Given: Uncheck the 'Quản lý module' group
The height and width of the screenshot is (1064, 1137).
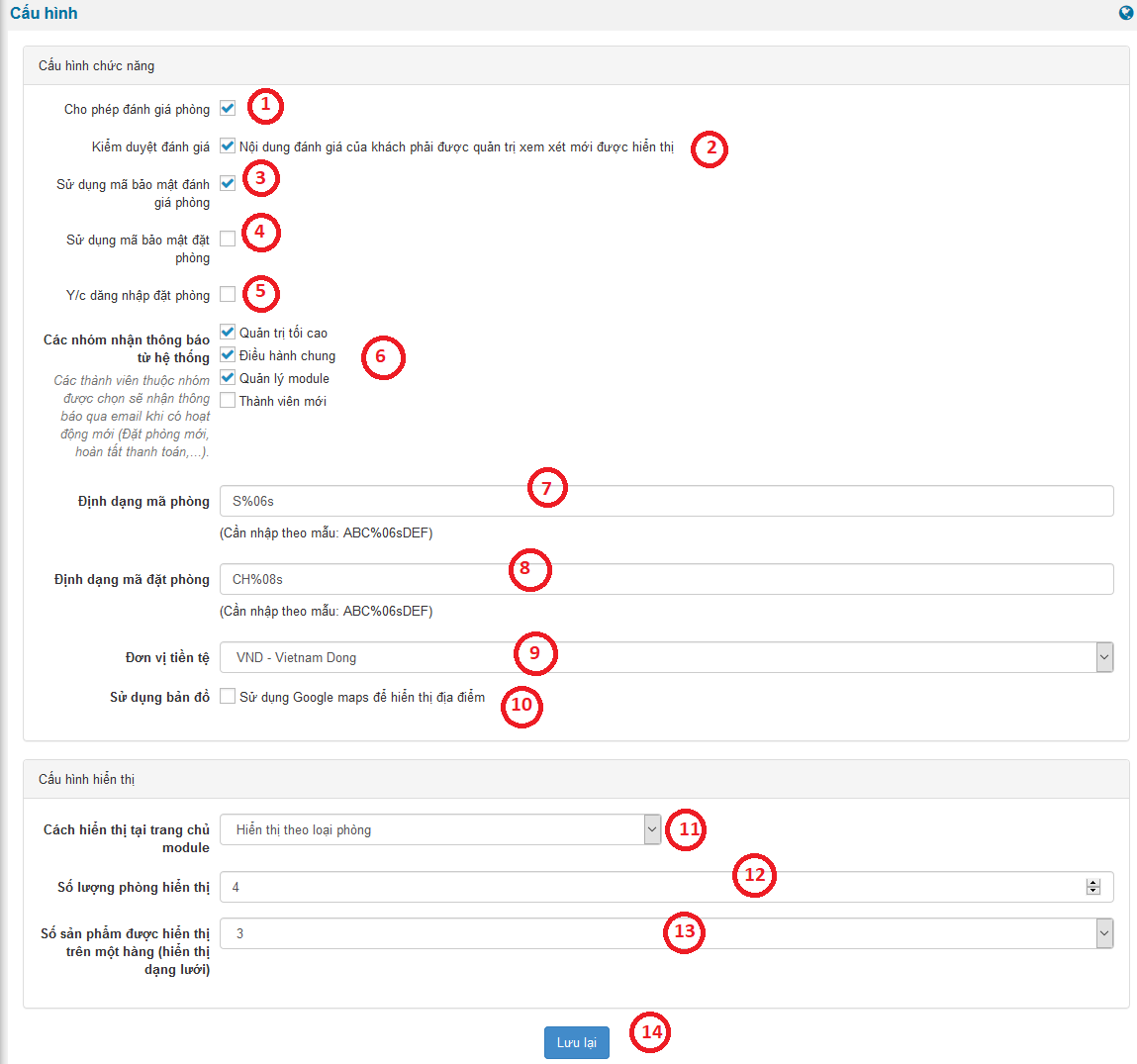Looking at the screenshot, I should (x=228, y=377).
